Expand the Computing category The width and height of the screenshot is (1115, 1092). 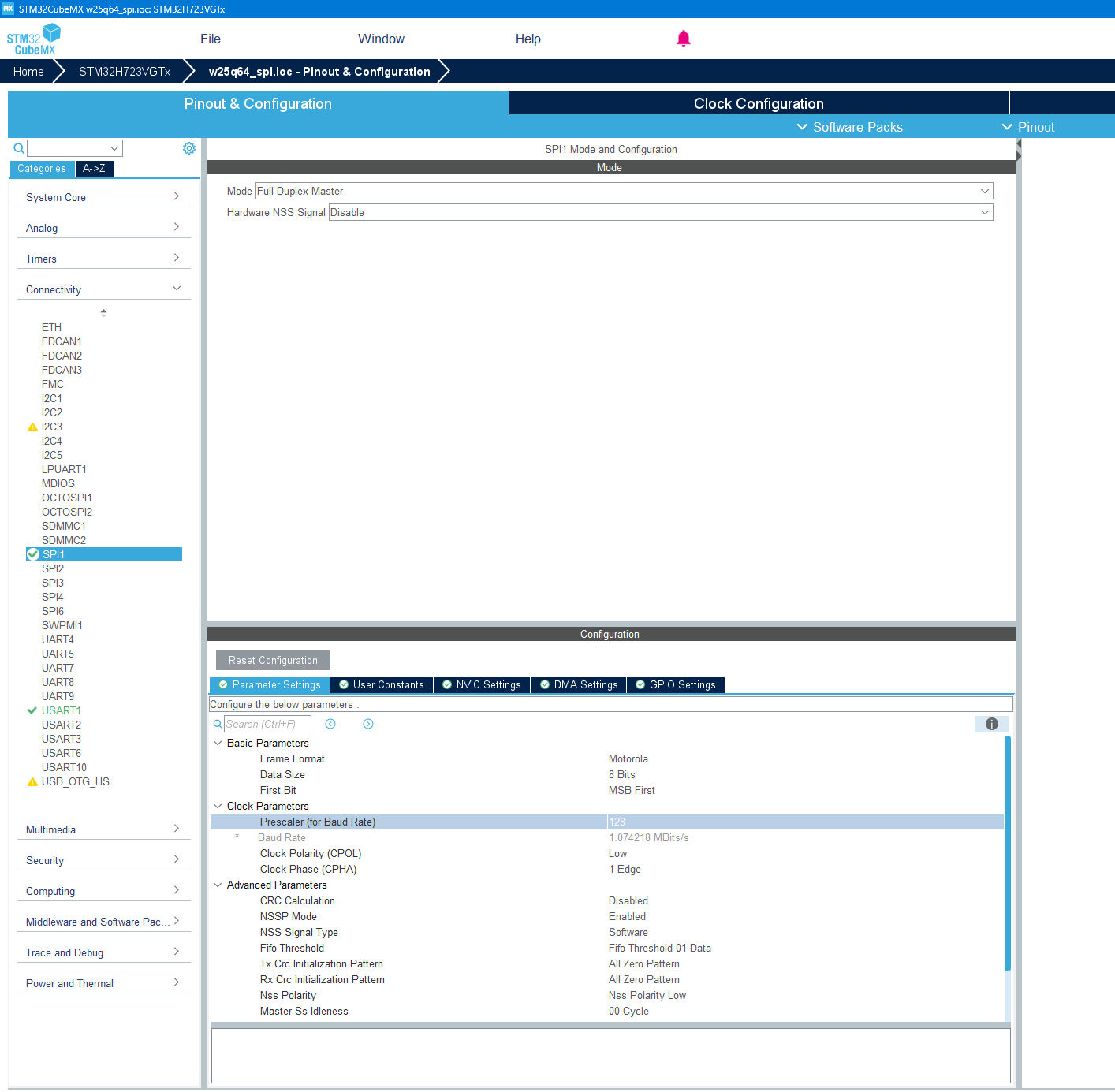(x=103, y=891)
